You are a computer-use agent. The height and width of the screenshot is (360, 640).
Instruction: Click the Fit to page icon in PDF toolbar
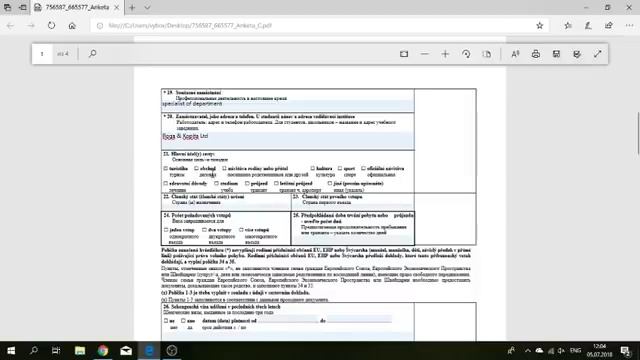(404, 54)
